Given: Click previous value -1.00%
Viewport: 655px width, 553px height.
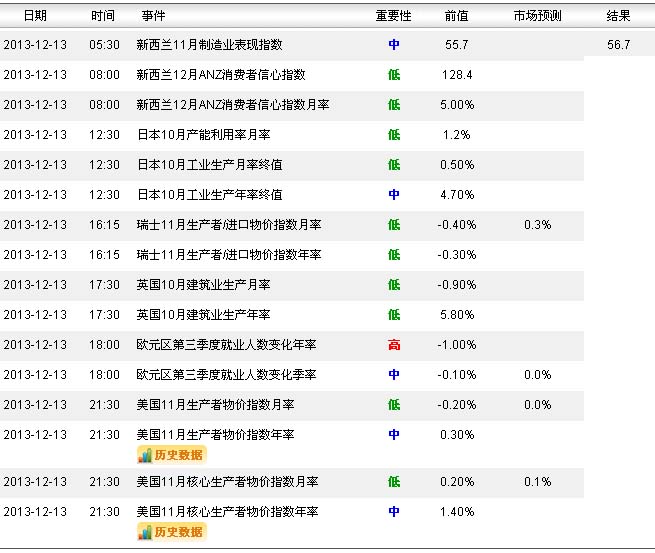Looking at the screenshot, I should point(457,345).
